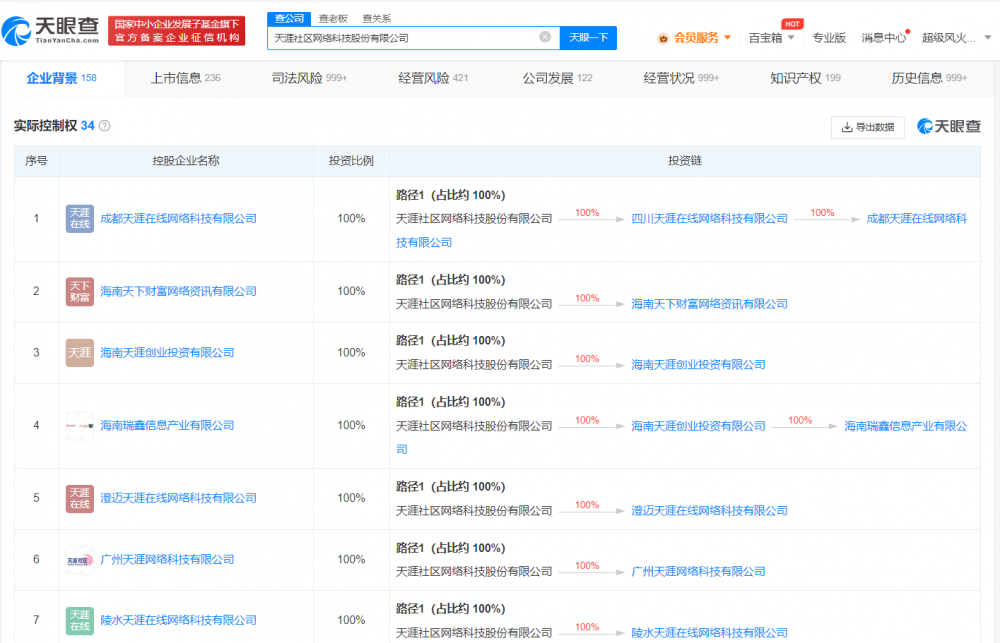
Task: Click the 天眼一下 search button
Action: click(x=588, y=38)
